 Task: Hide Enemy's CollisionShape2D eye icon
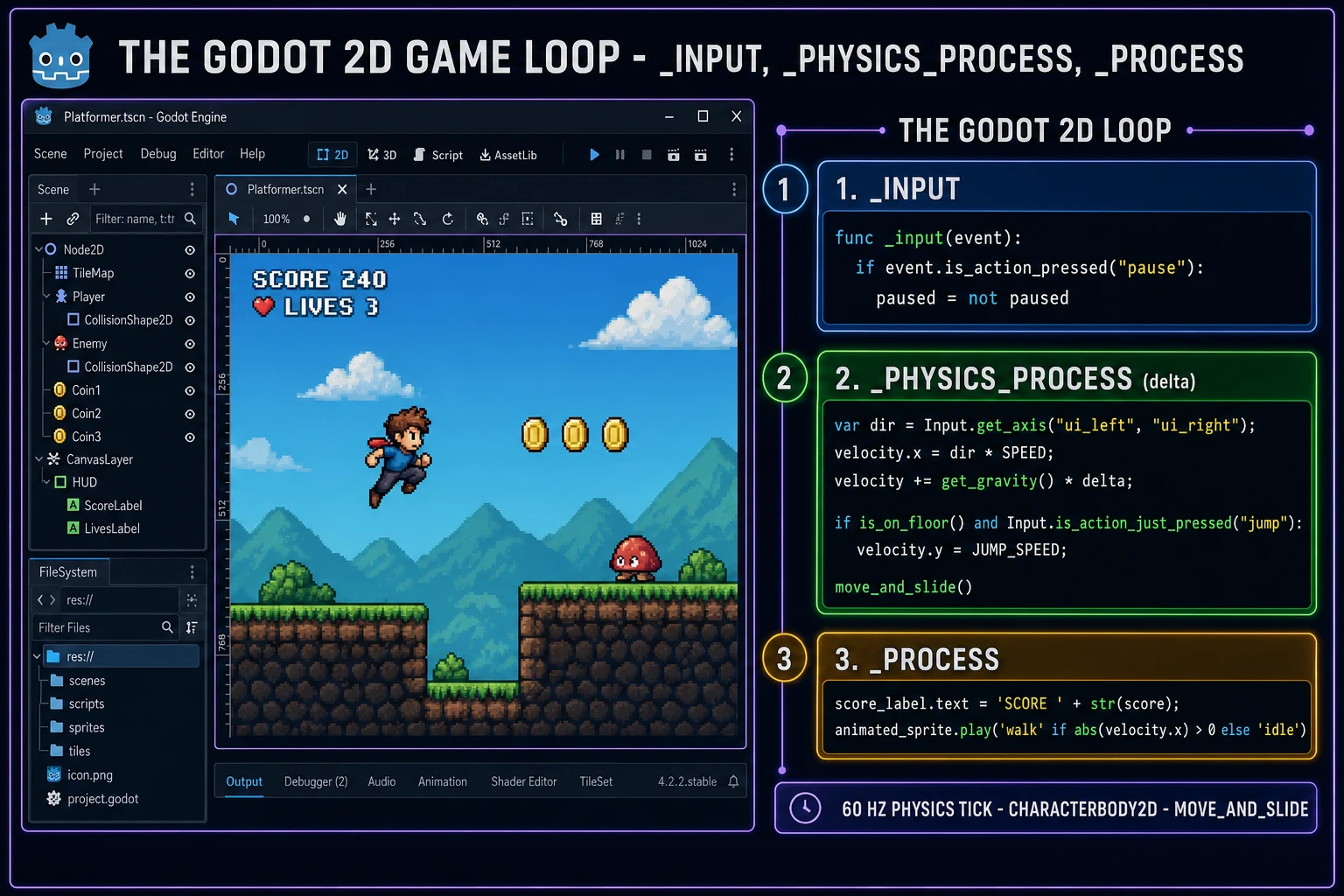coord(190,367)
